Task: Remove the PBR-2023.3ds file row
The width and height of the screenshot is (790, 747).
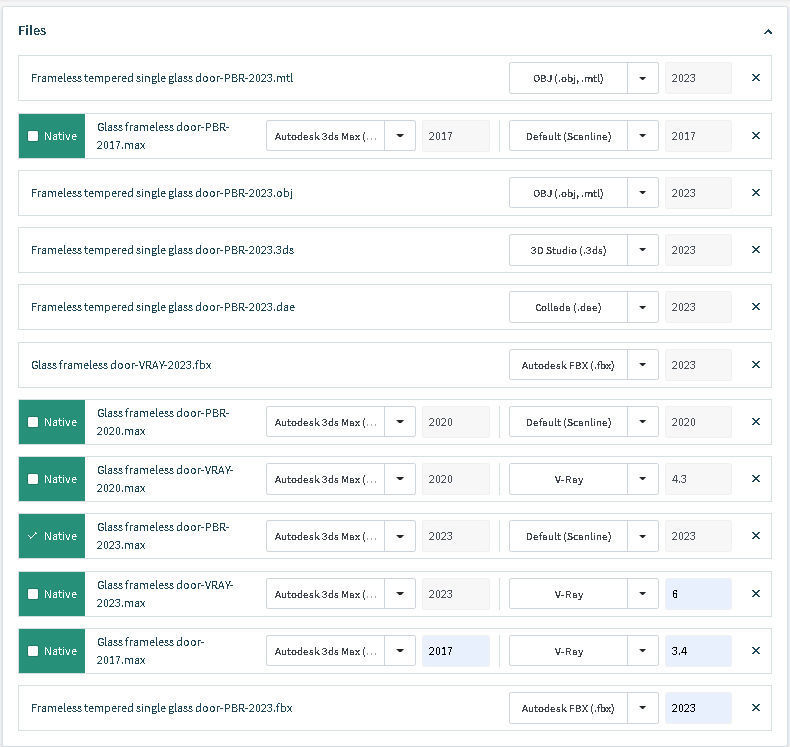Action: (x=755, y=250)
